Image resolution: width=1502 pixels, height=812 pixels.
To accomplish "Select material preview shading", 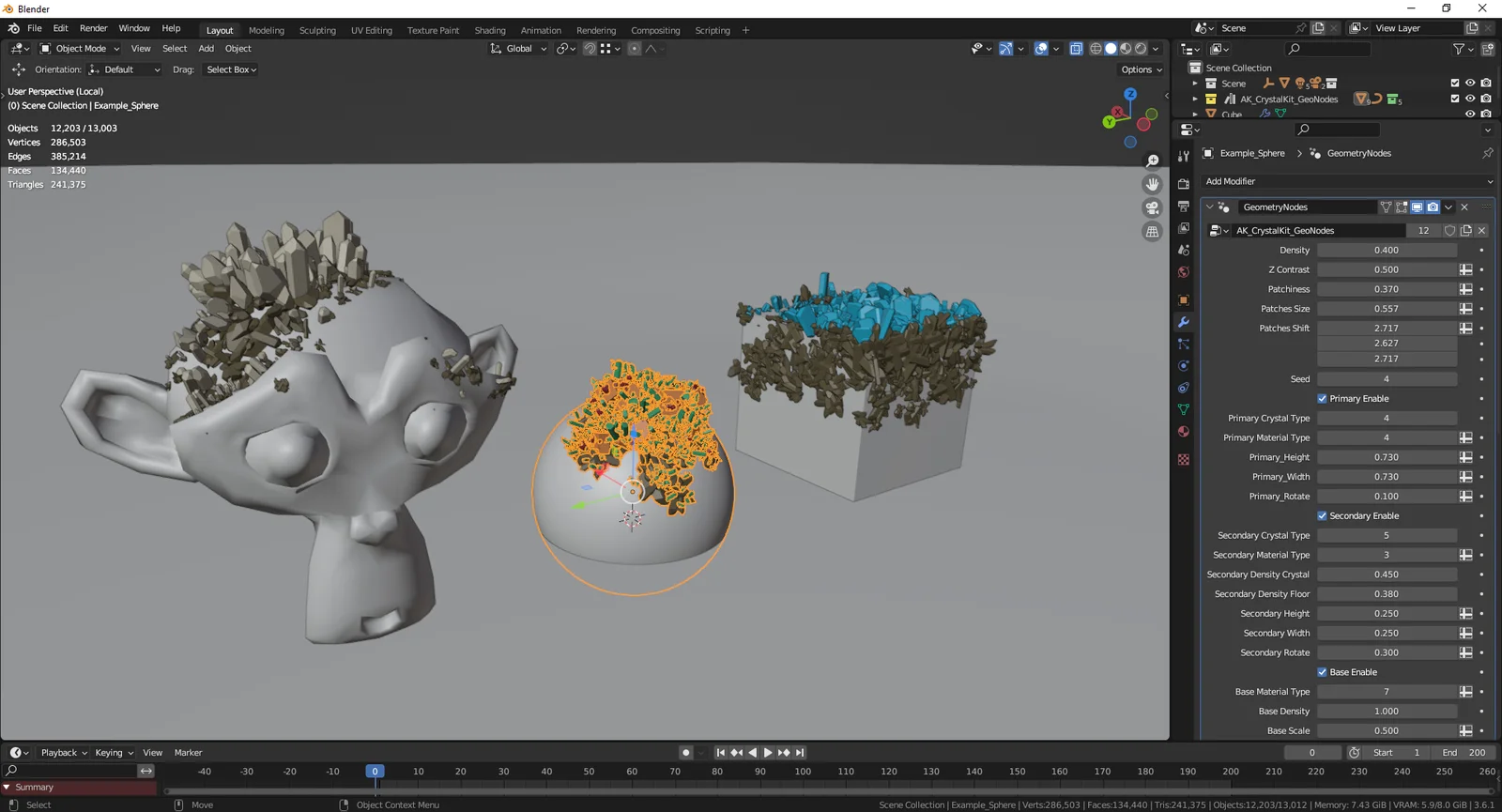I will [x=1126, y=49].
